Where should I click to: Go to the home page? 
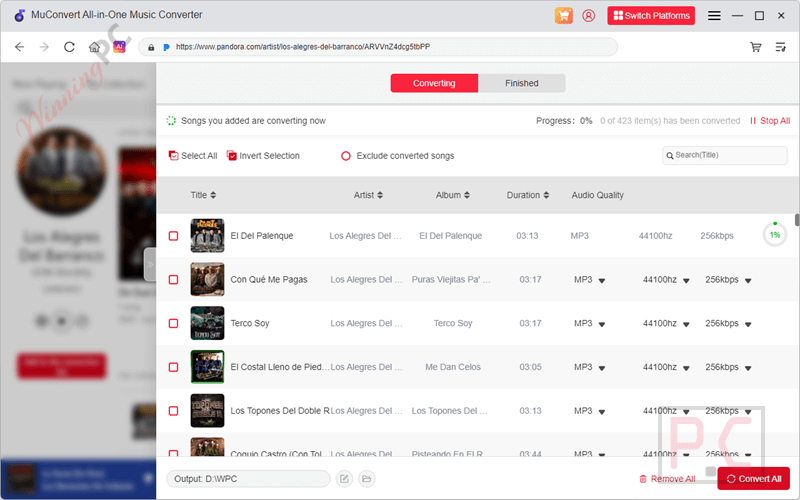pyautogui.click(x=94, y=47)
